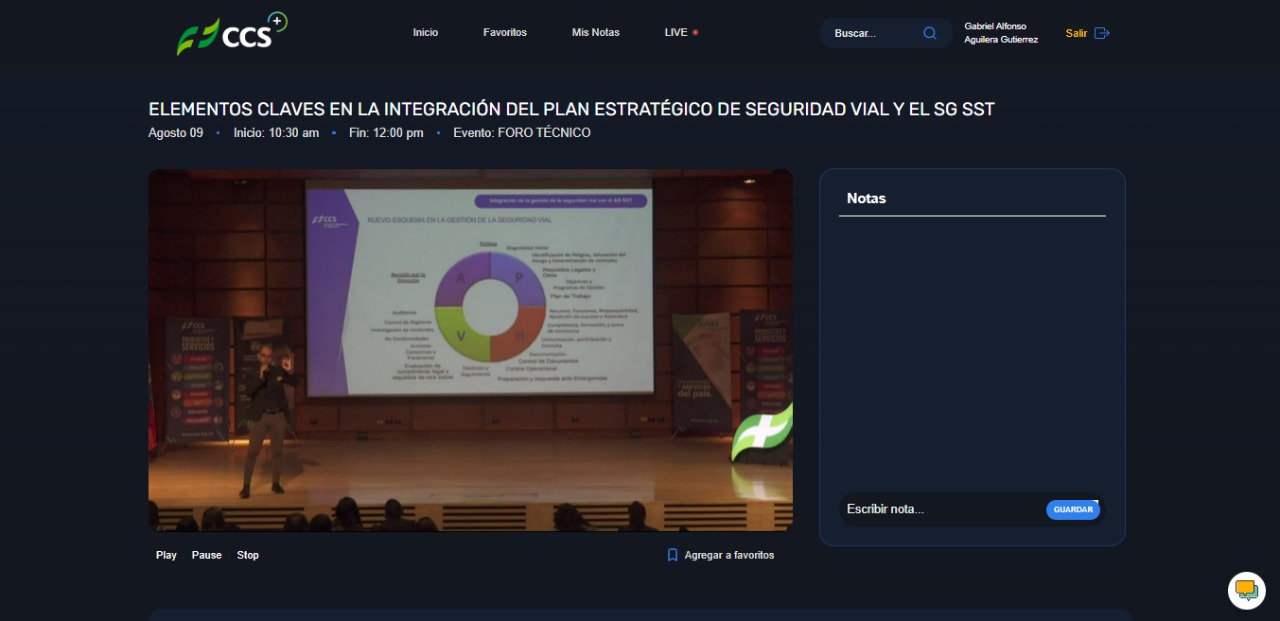The height and width of the screenshot is (621, 1280).
Task: Click the bookmark icon below the video
Action: point(672,555)
